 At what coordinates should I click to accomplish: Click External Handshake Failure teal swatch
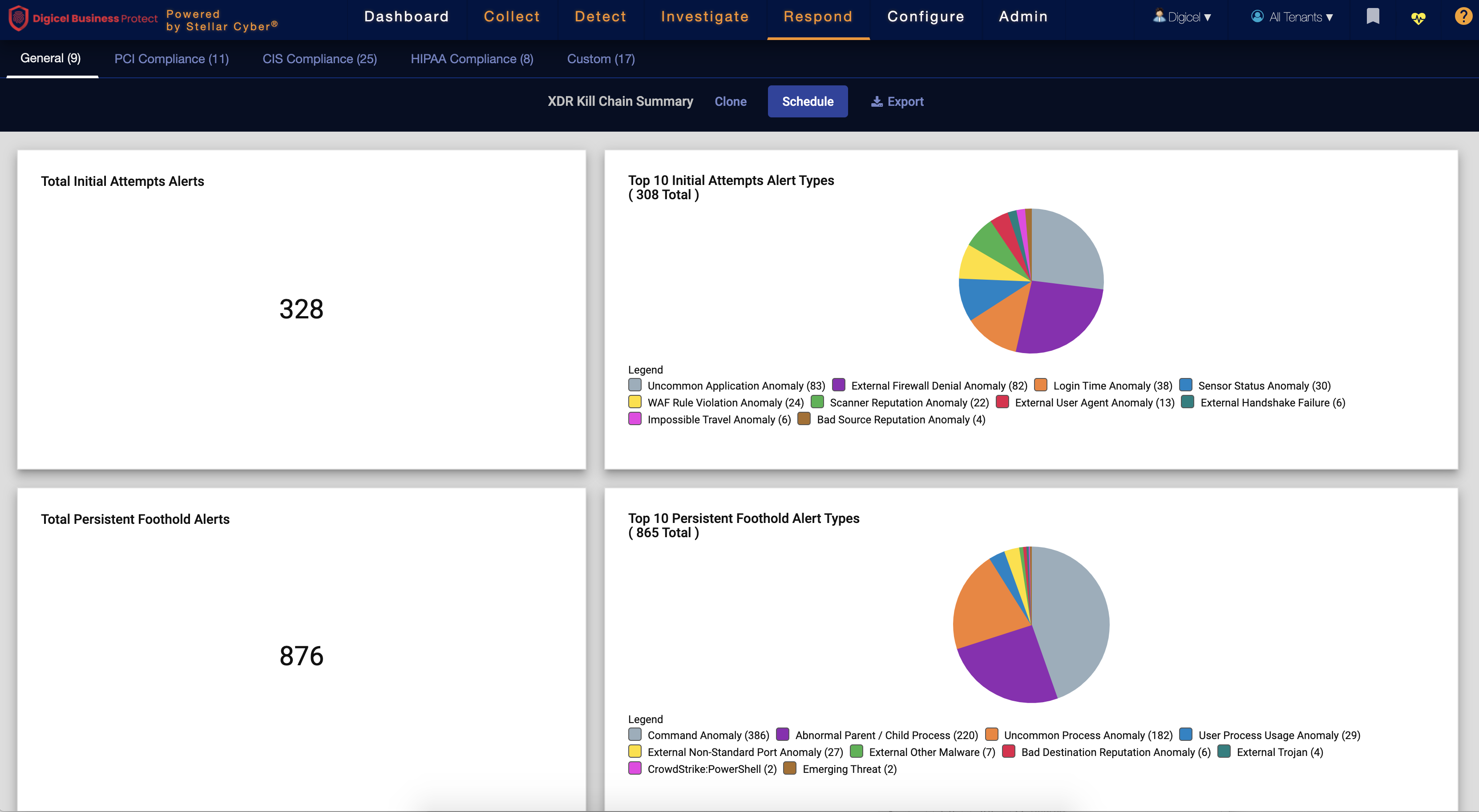coord(1187,402)
